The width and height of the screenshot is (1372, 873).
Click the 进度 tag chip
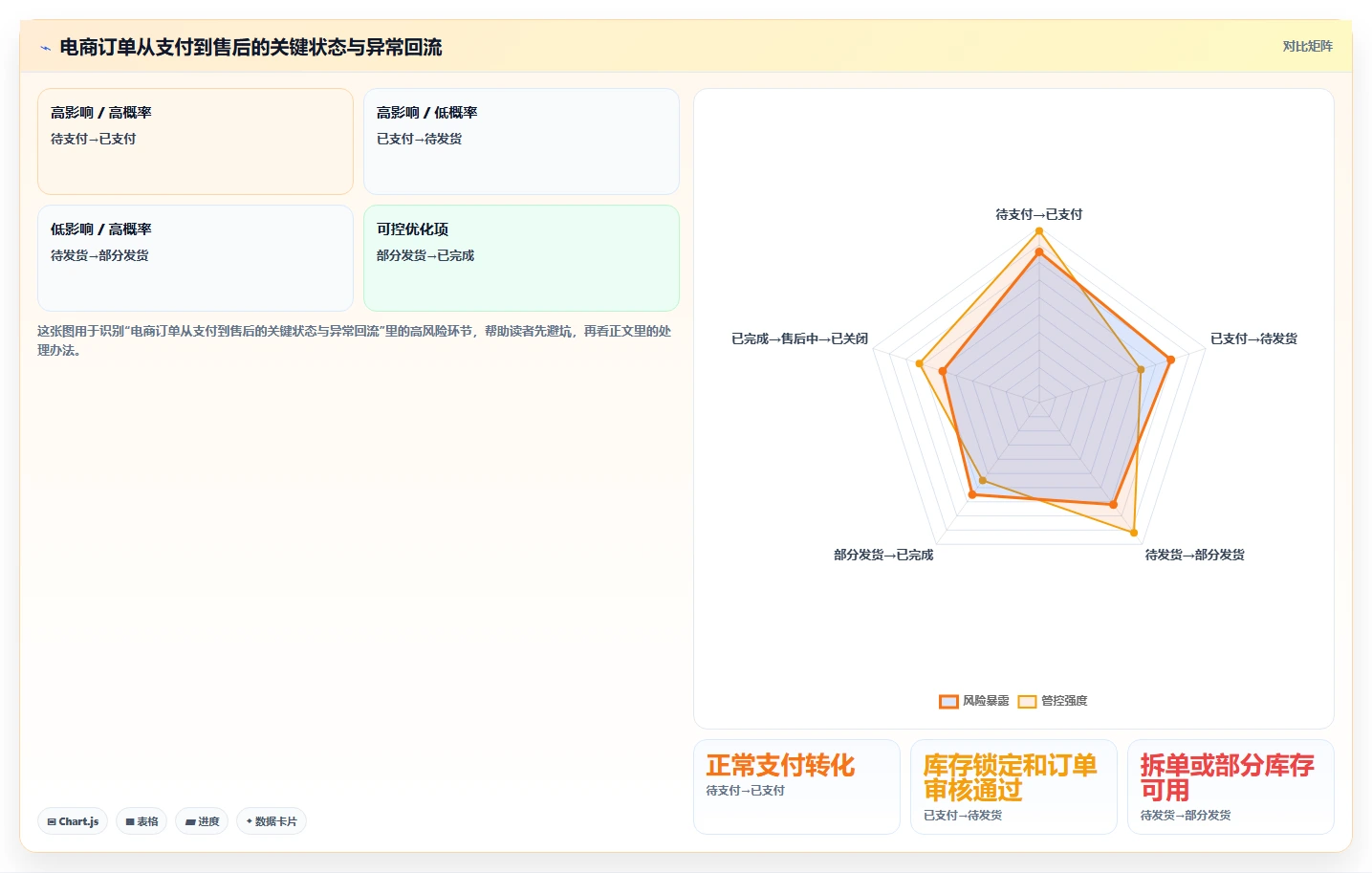(202, 821)
